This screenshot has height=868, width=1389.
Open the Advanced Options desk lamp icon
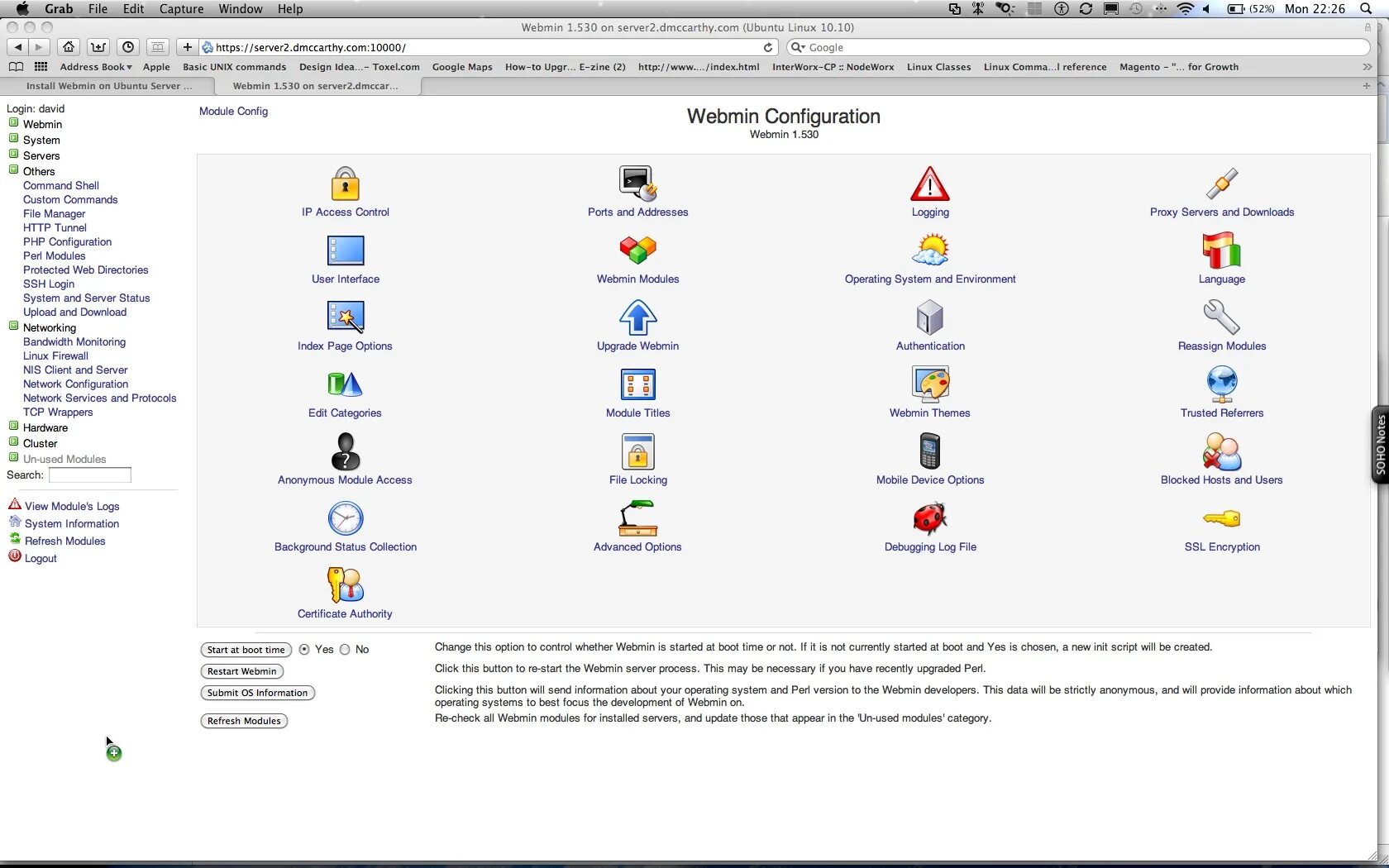point(638,518)
